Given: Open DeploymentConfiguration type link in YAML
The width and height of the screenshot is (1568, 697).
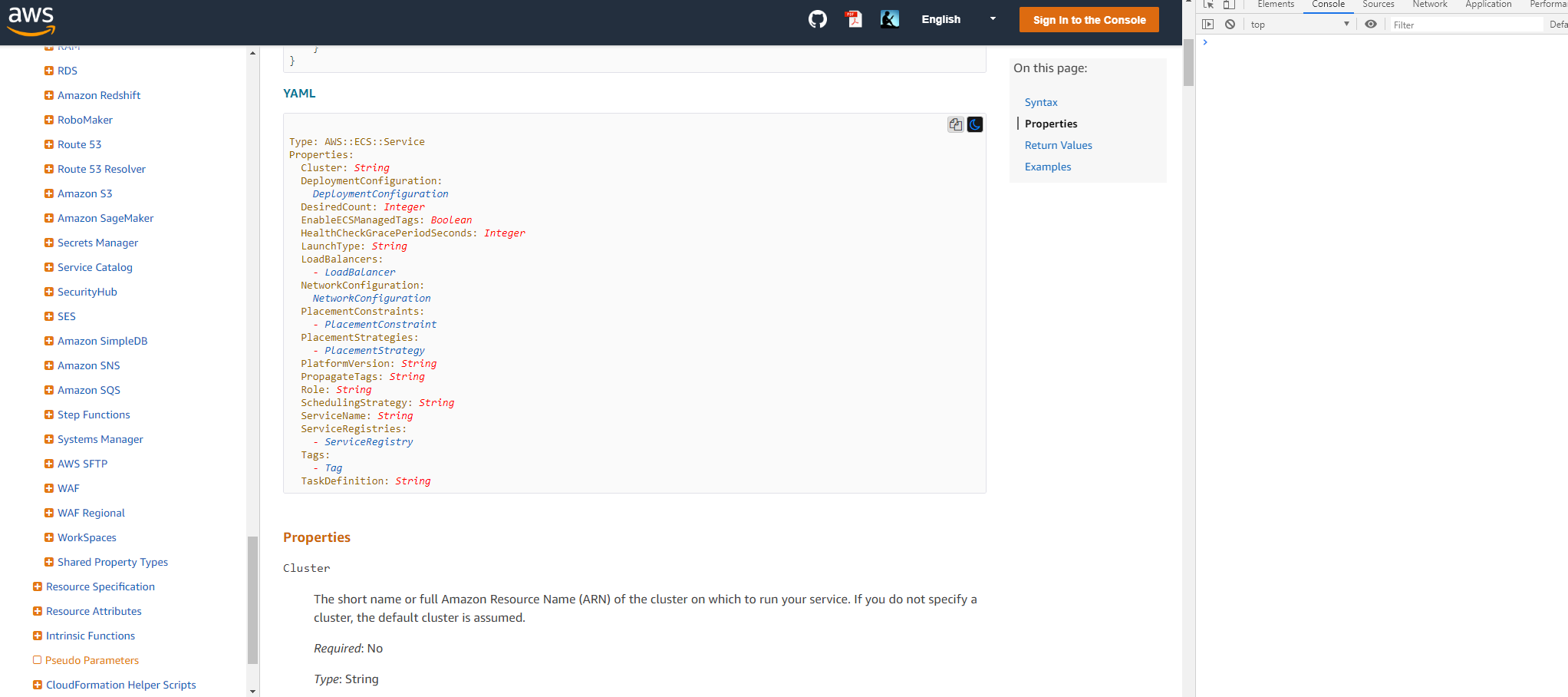Looking at the screenshot, I should 380,194.
